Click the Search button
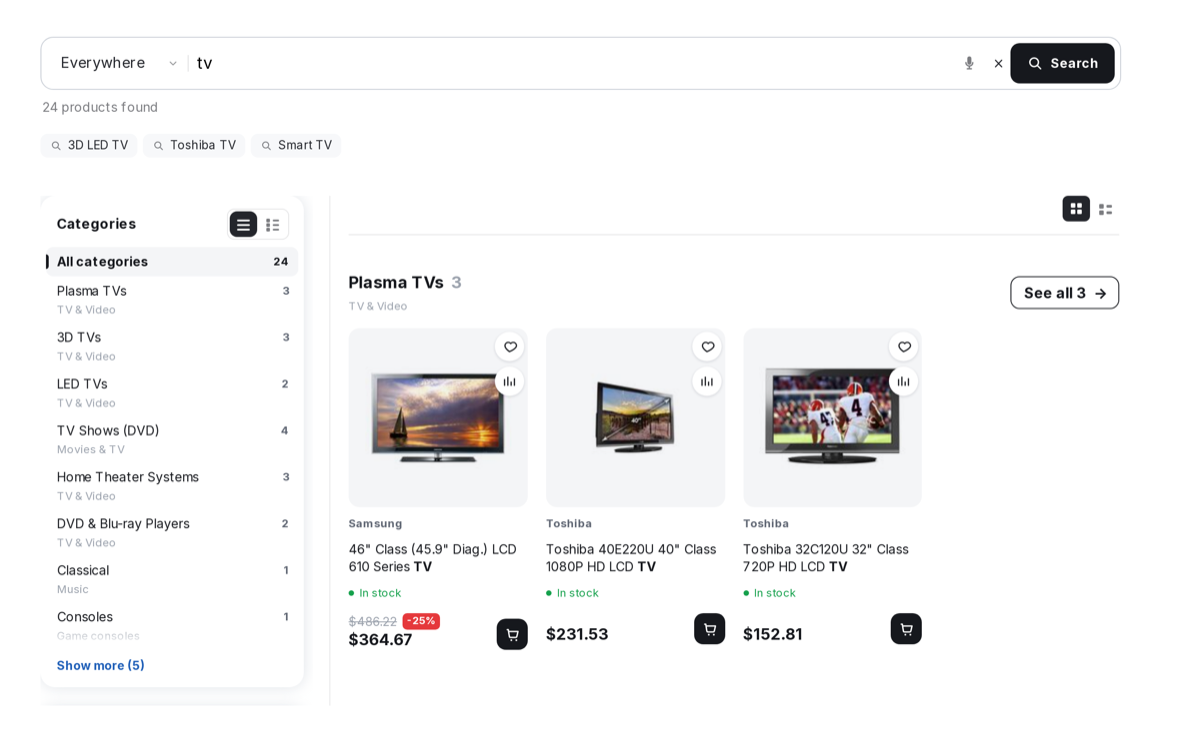 click(x=1062, y=63)
